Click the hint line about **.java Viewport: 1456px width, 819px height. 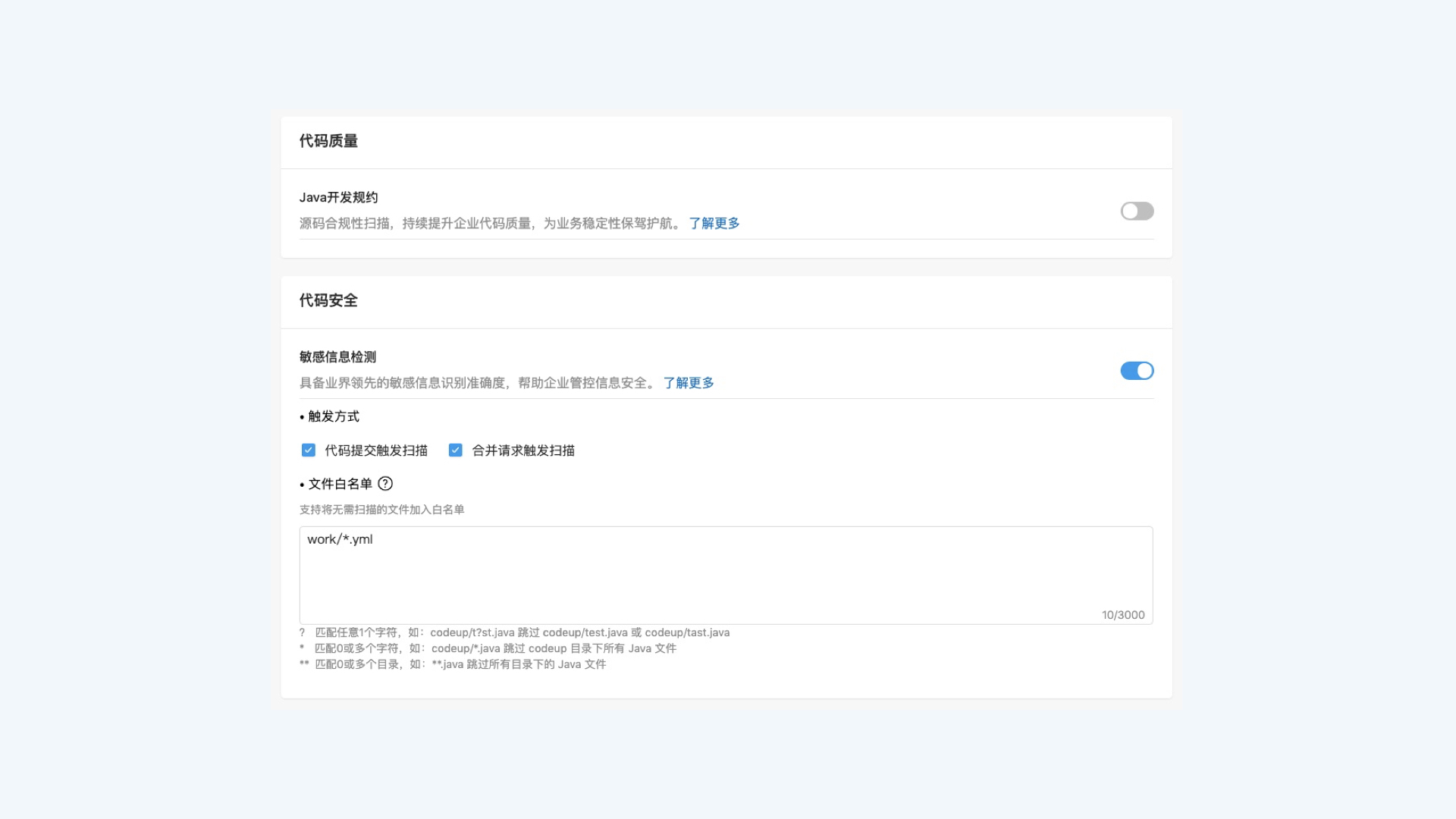pos(453,664)
